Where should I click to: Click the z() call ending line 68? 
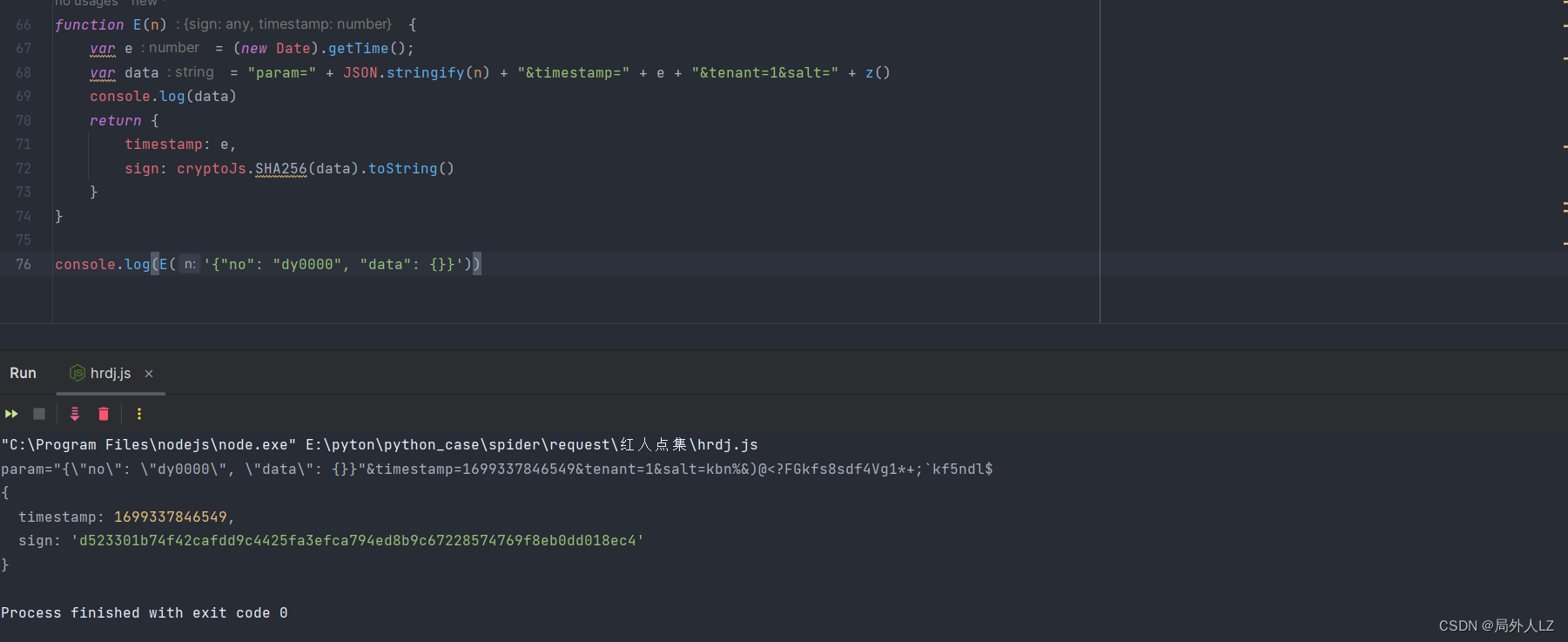click(x=878, y=72)
